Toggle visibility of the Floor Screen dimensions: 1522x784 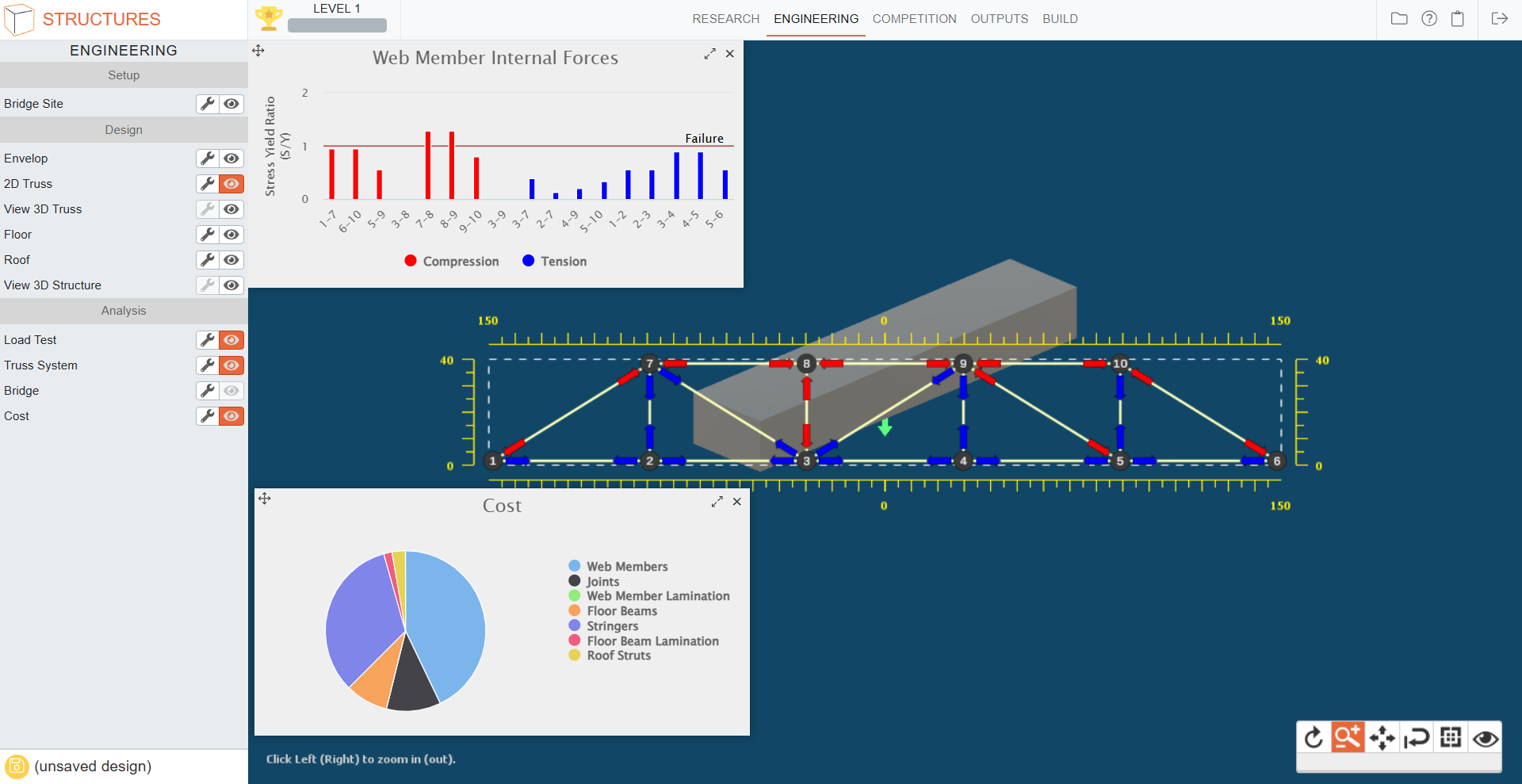231,235
